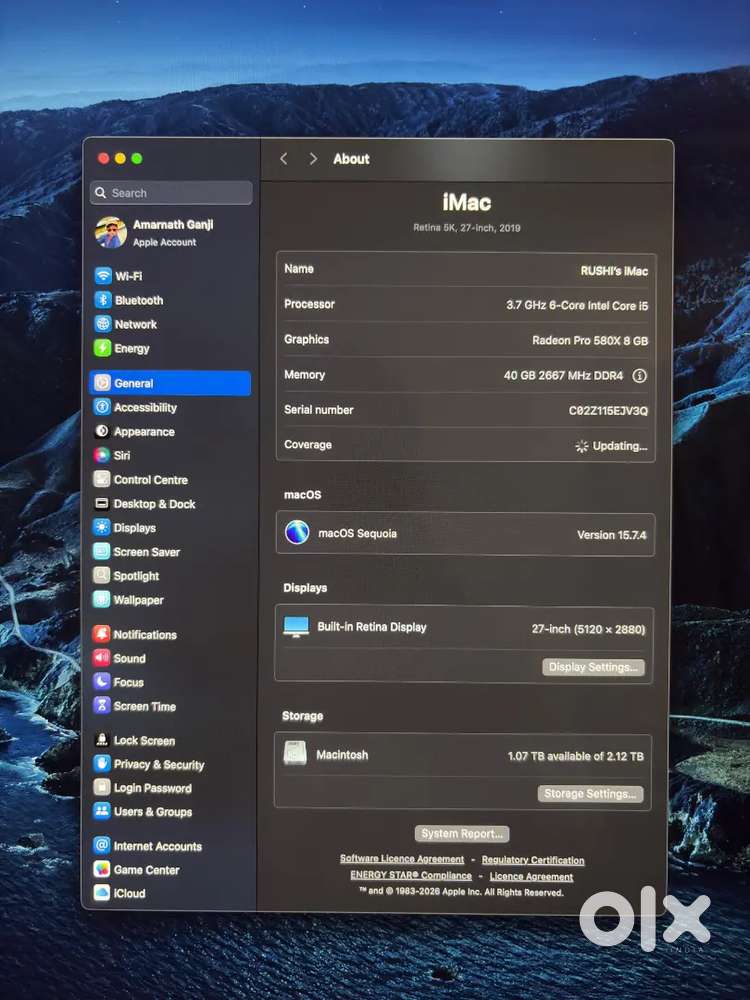Open the Licence Agreement link
Screen dimensions: 750x1000
(x=531, y=877)
